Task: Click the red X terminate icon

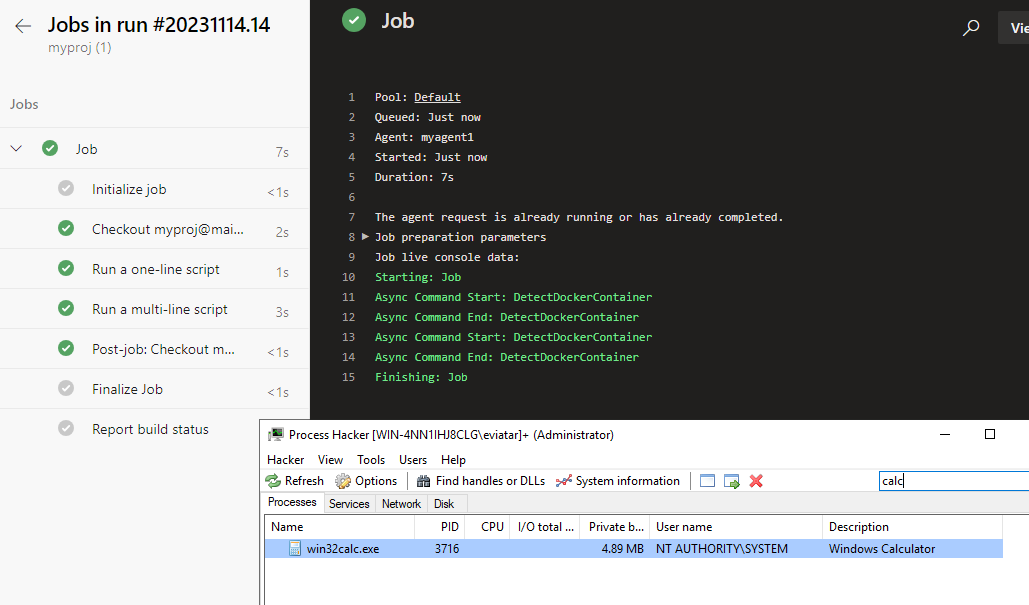Action: pyautogui.click(x=756, y=481)
